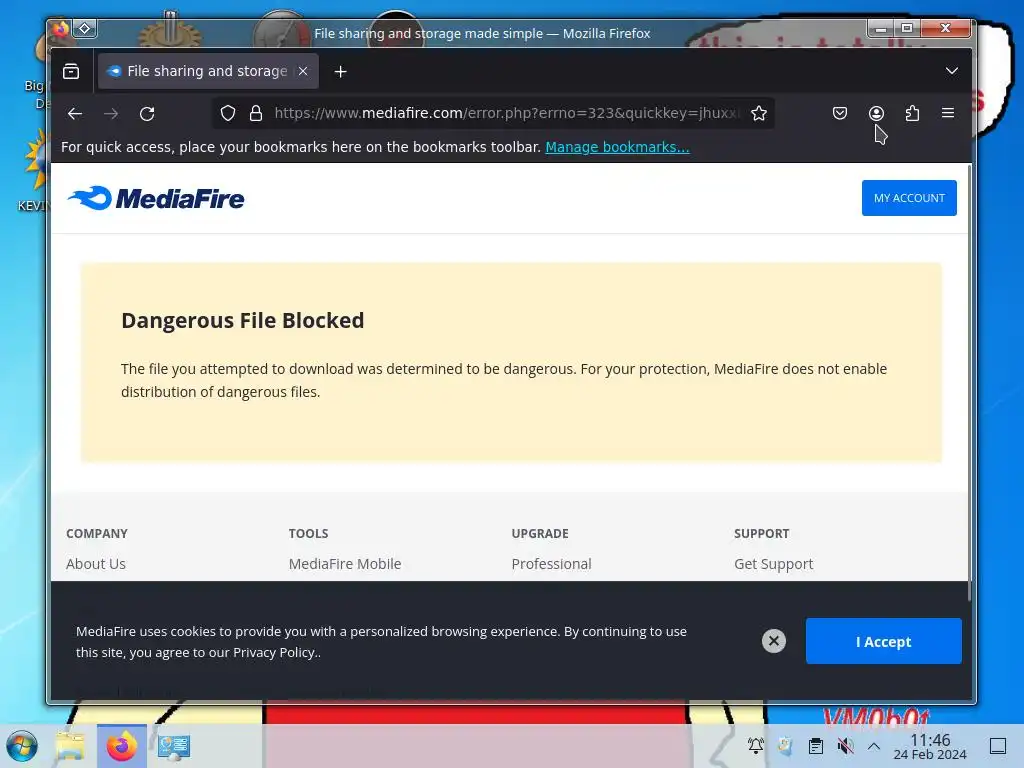The image size is (1024, 768).
Task: Dismiss cookie banner with round X button
Action: coord(774,641)
